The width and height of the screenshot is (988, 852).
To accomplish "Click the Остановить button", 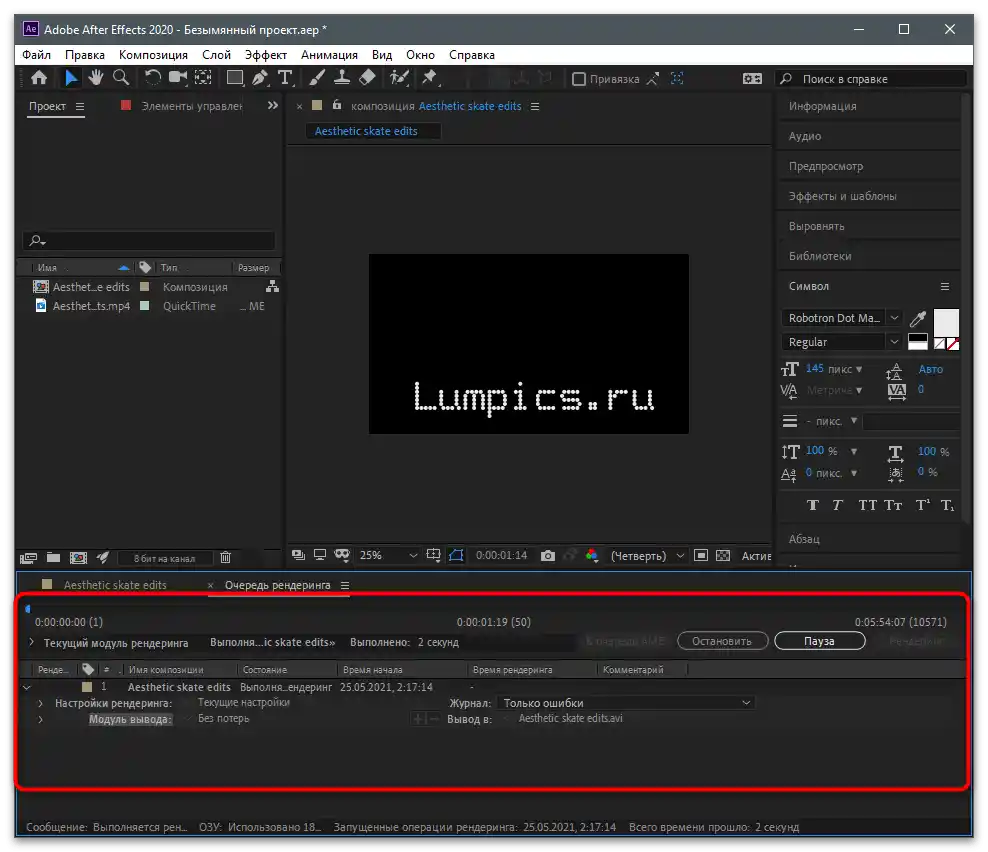I will tap(722, 641).
